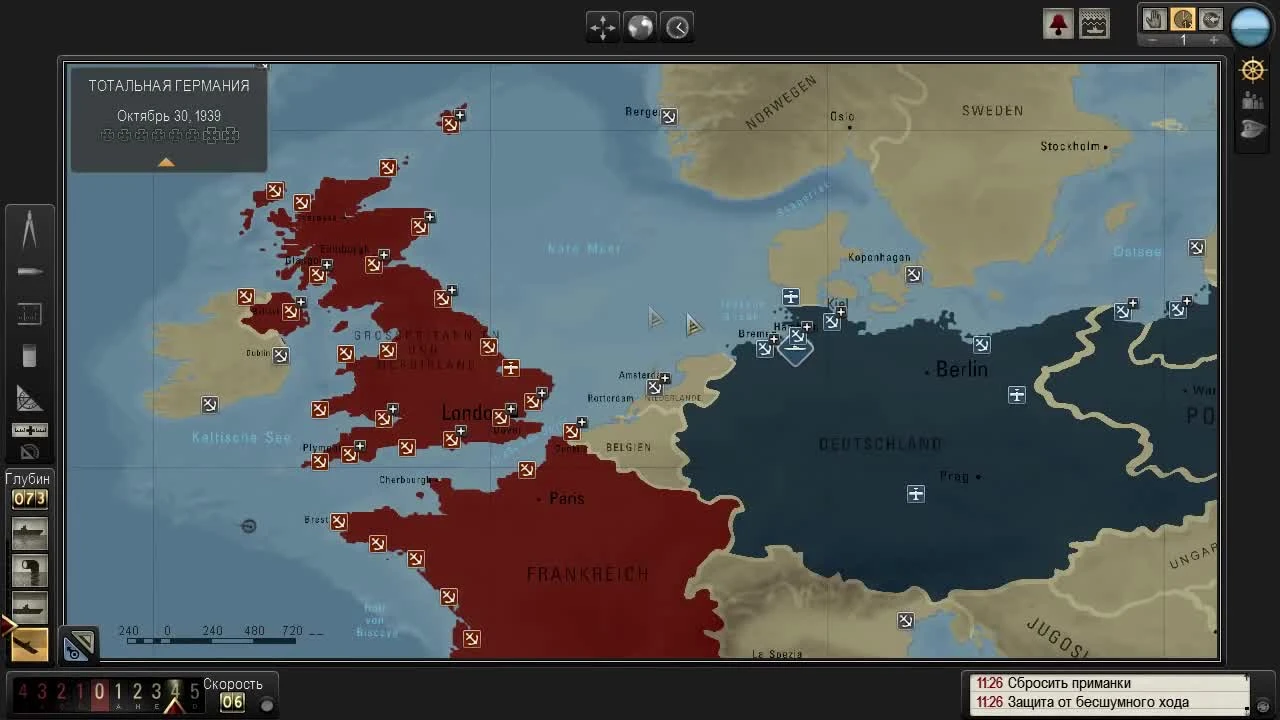Toggle the highlighted time compression clock button
The height and width of the screenshot is (720, 1280).
[x=1183, y=20]
